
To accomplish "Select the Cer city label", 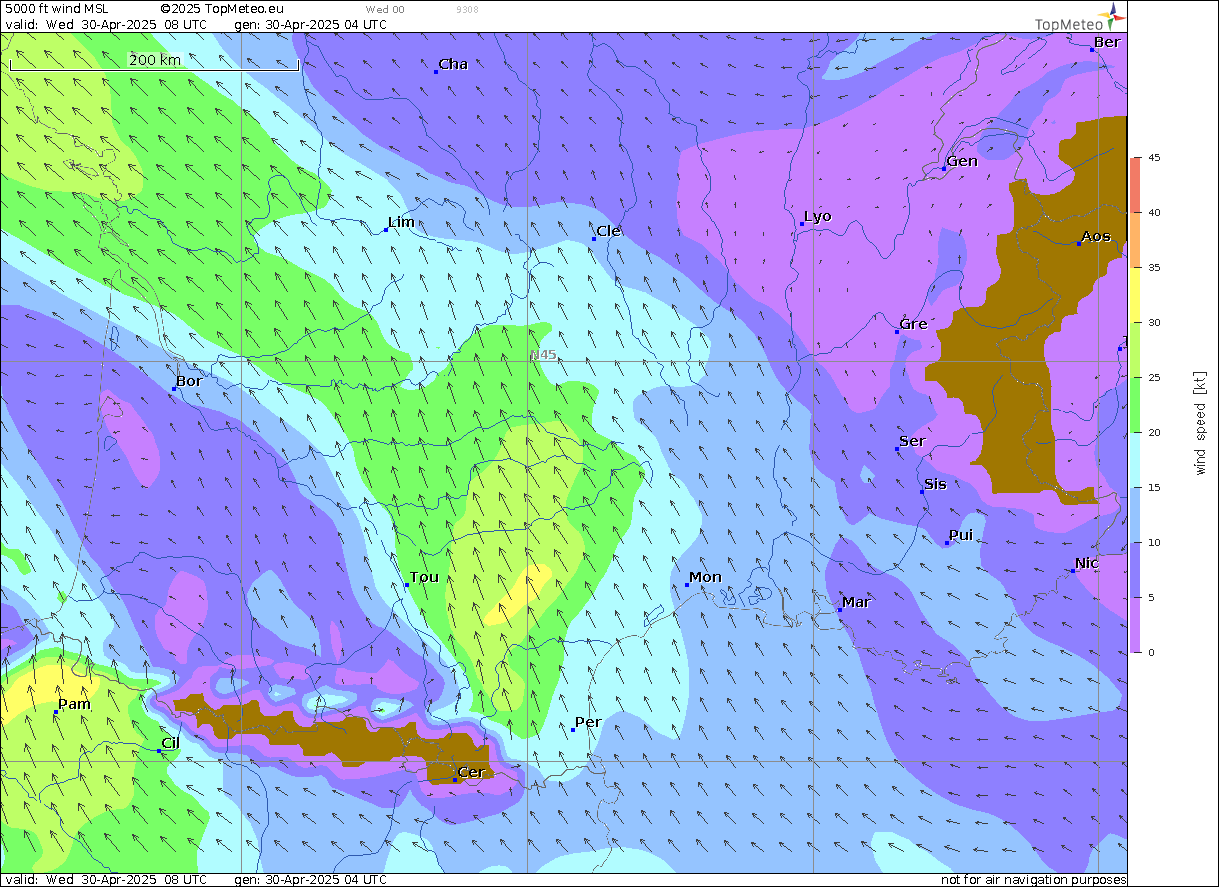I will pos(471,772).
